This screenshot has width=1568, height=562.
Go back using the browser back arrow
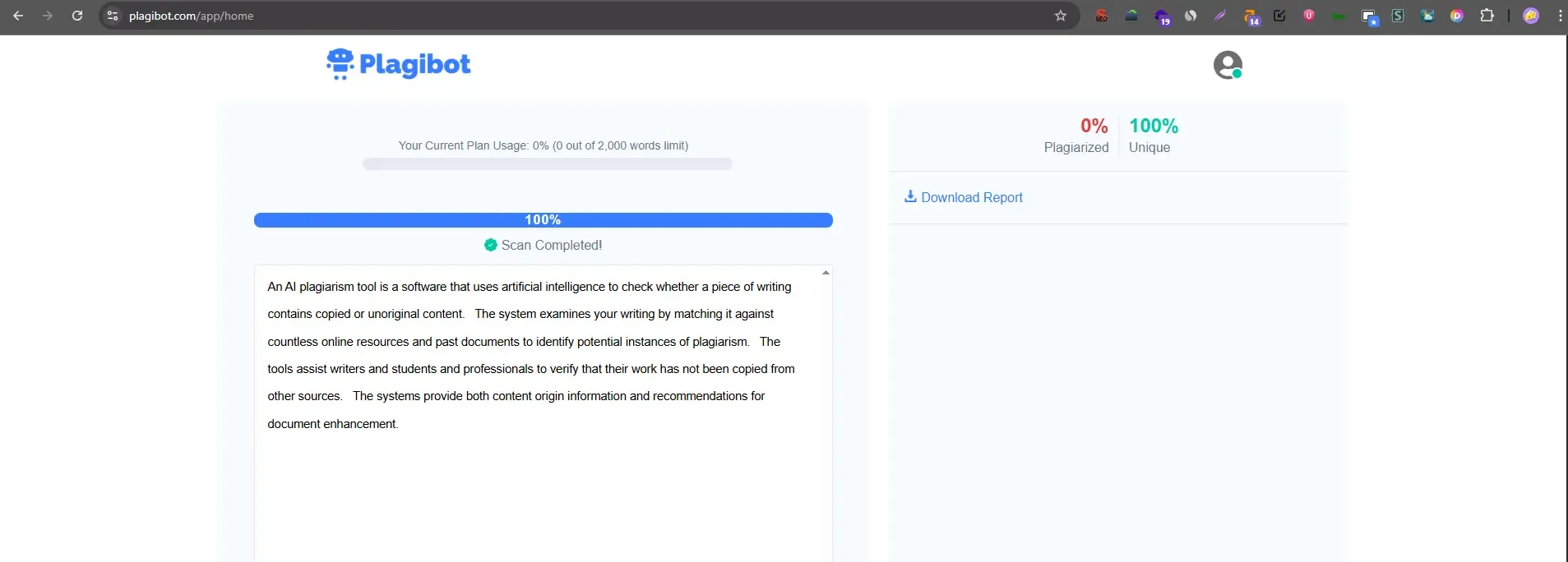[x=18, y=16]
